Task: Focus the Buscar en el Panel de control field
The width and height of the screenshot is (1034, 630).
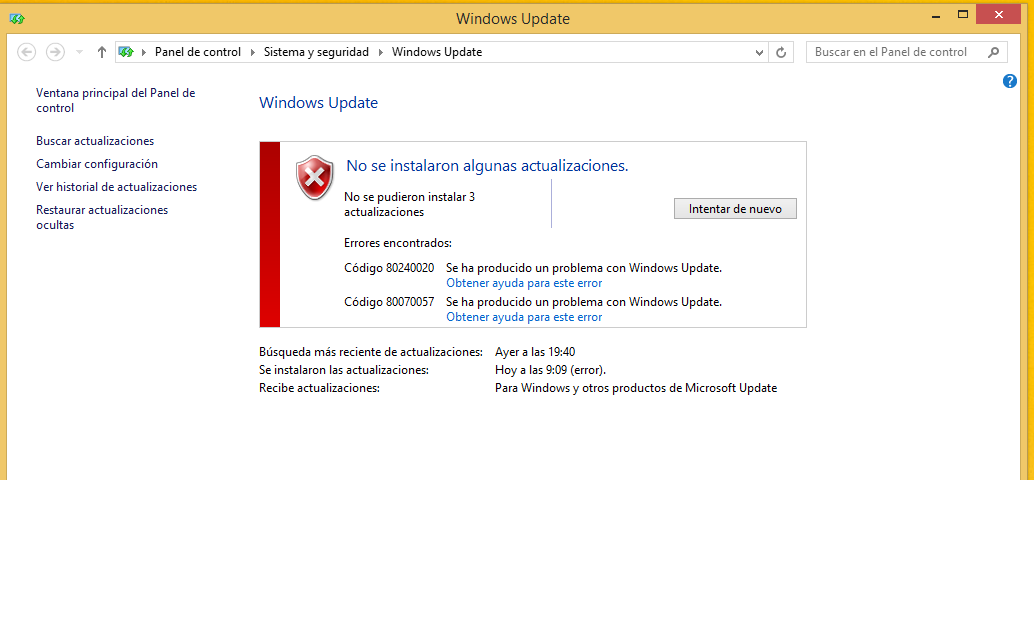Action: 907,52
